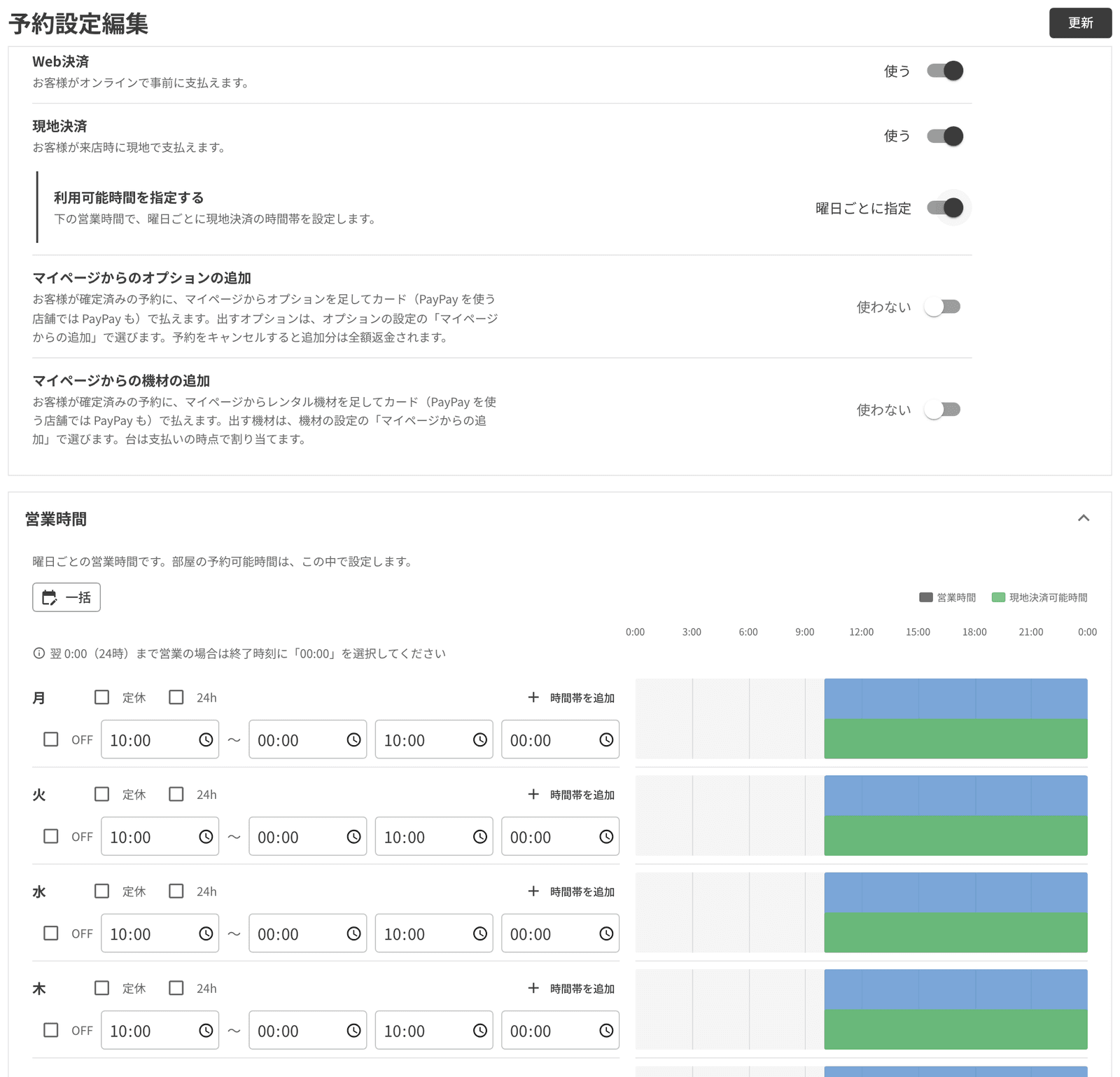Open clock picker on Monday's first 10:00 field

(206, 739)
